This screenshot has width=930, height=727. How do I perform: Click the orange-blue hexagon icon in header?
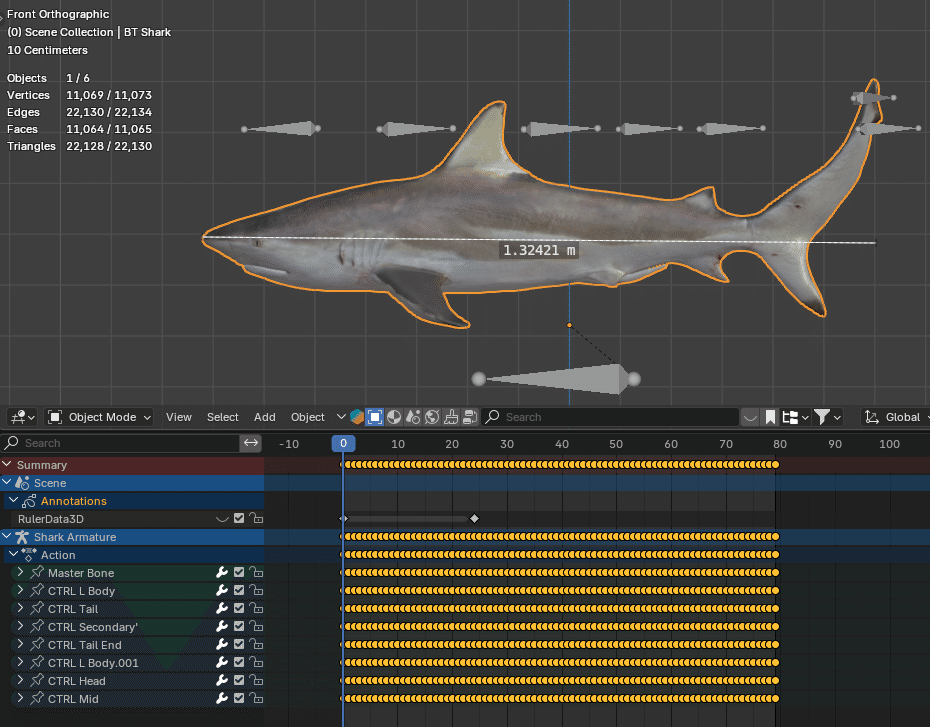[x=356, y=417]
